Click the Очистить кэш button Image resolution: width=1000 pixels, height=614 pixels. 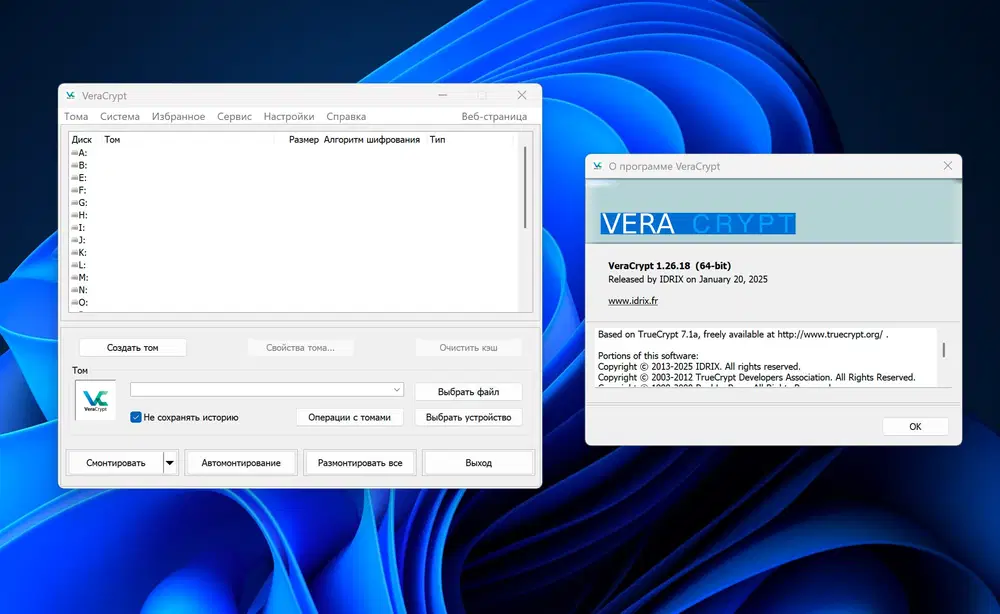(468, 347)
